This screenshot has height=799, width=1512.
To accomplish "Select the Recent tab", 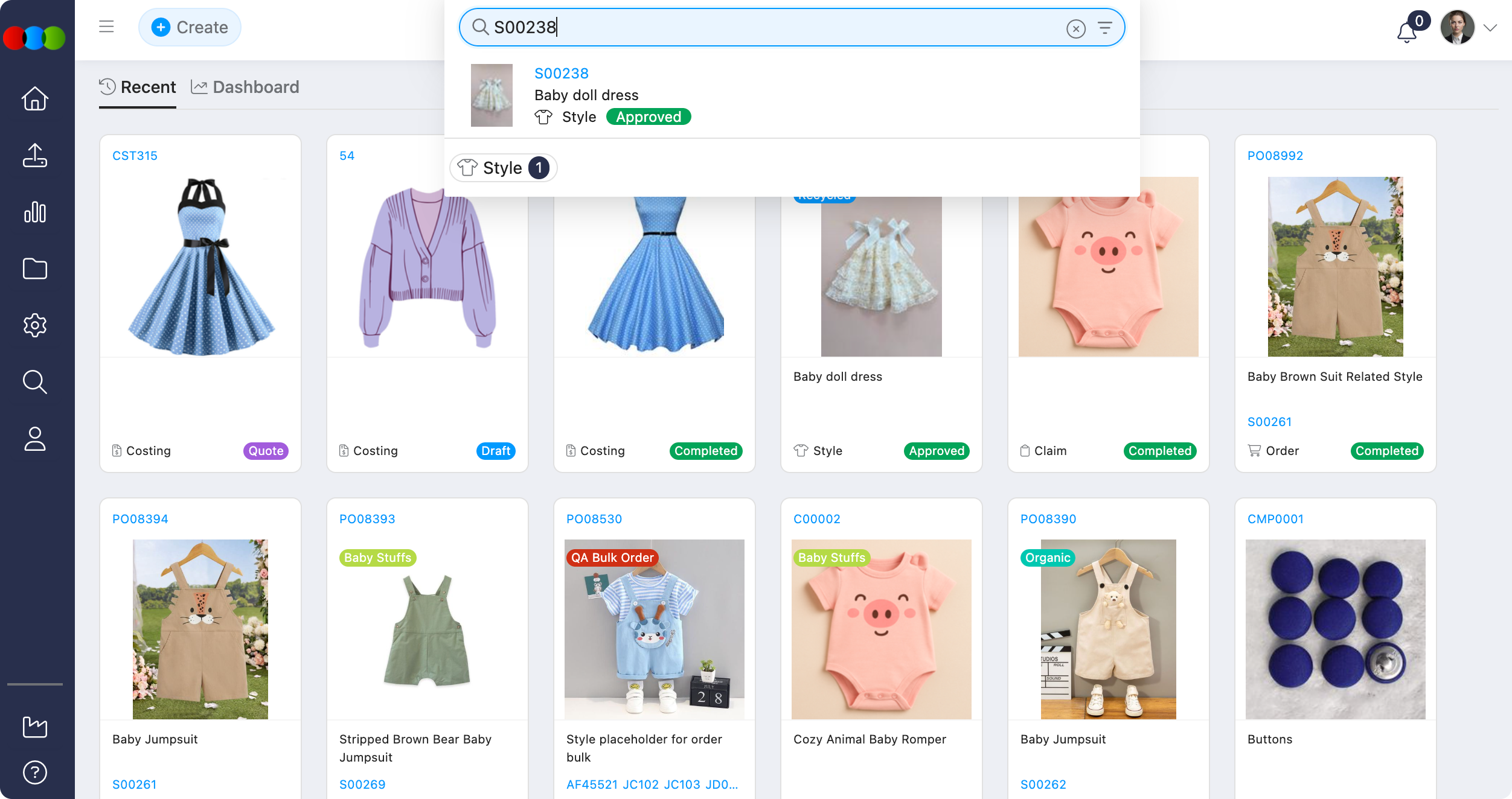I will [x=138, y=87].
